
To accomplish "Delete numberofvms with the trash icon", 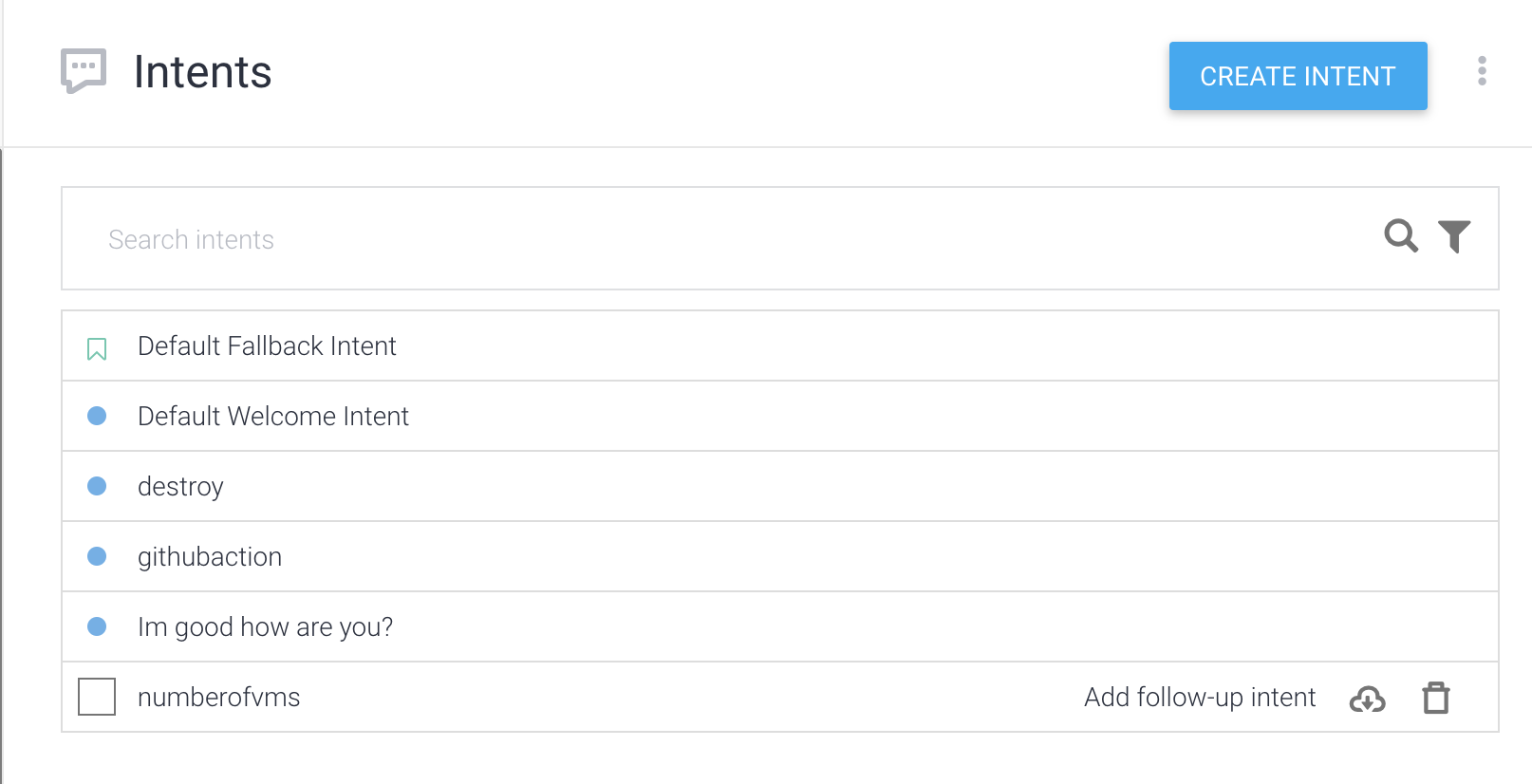I will coord(1436,698).
